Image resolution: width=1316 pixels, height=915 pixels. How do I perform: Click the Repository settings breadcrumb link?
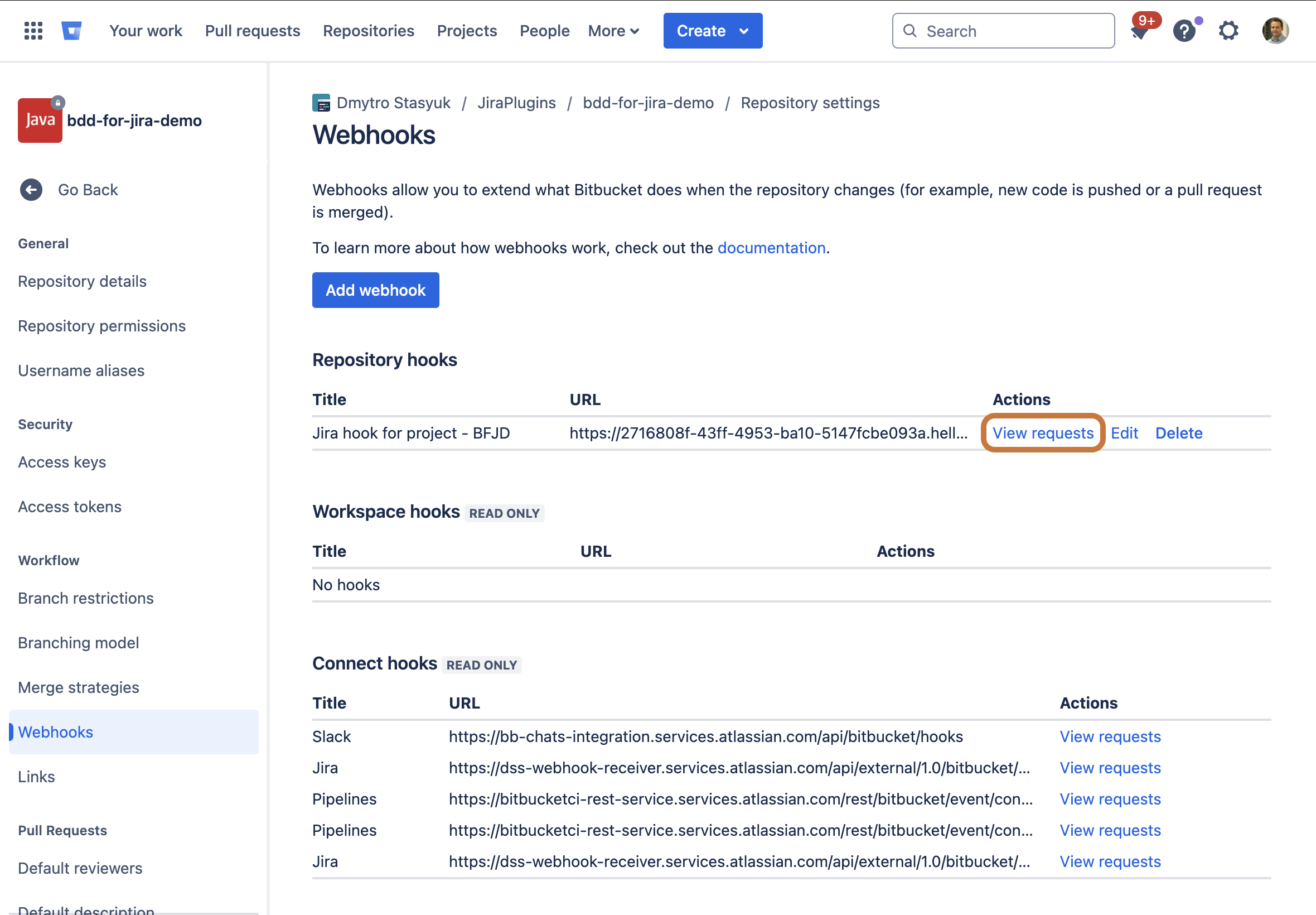pos(810,103)
